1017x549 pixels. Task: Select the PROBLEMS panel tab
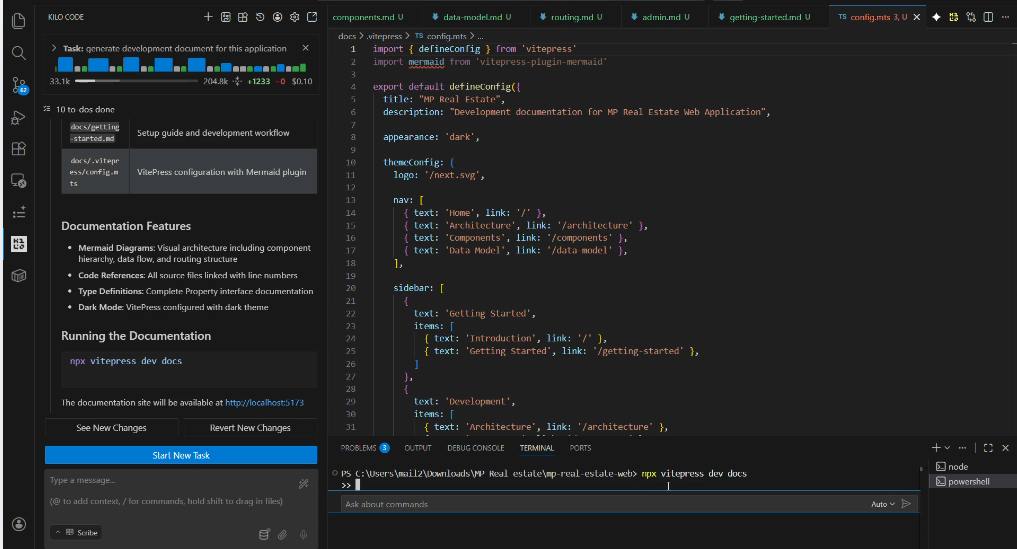coord(358,448)
